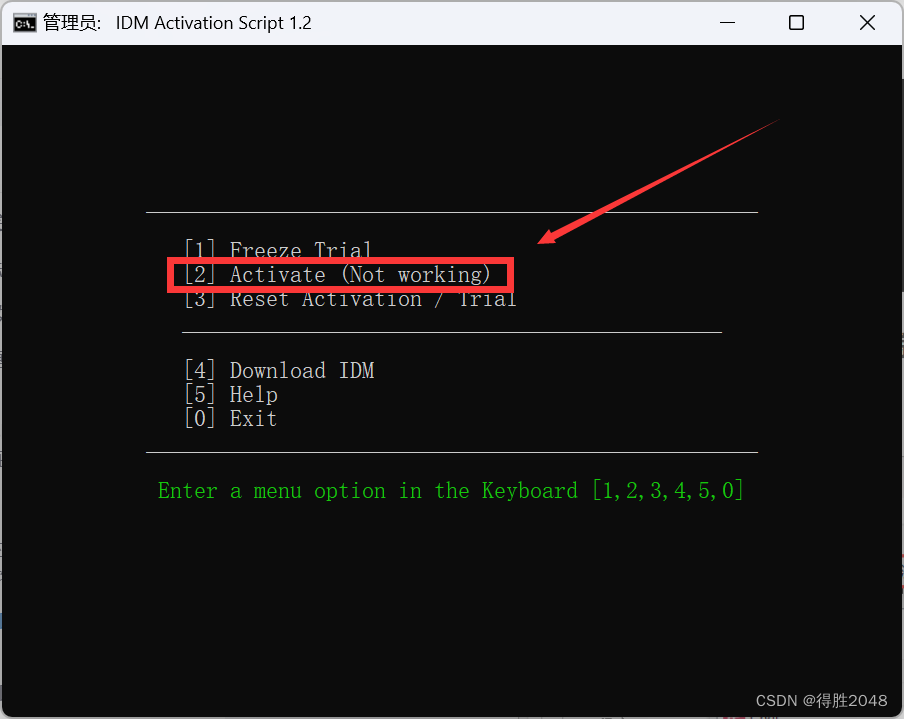Click the '[5] Help' line
This screenshot has height=719, width=904.
[231, 394]
